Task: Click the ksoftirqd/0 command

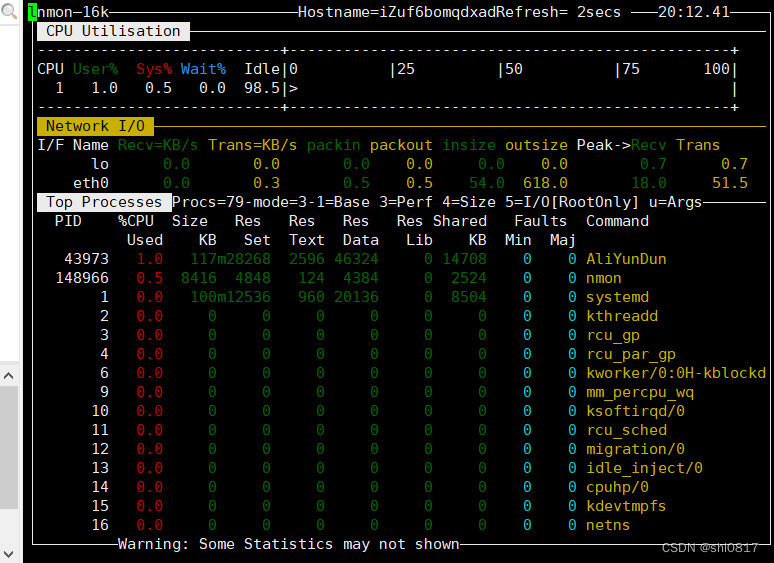Action: 635,411
